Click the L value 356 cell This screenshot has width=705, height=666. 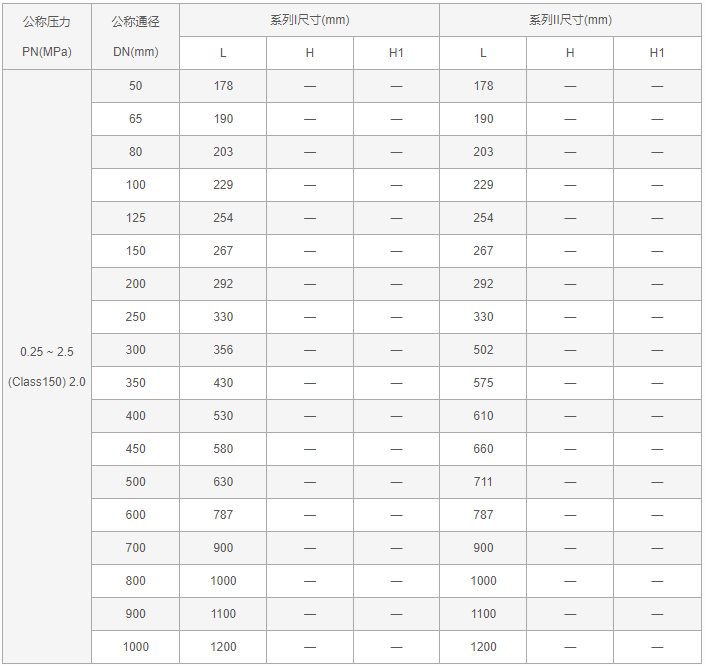click(223, 350)
